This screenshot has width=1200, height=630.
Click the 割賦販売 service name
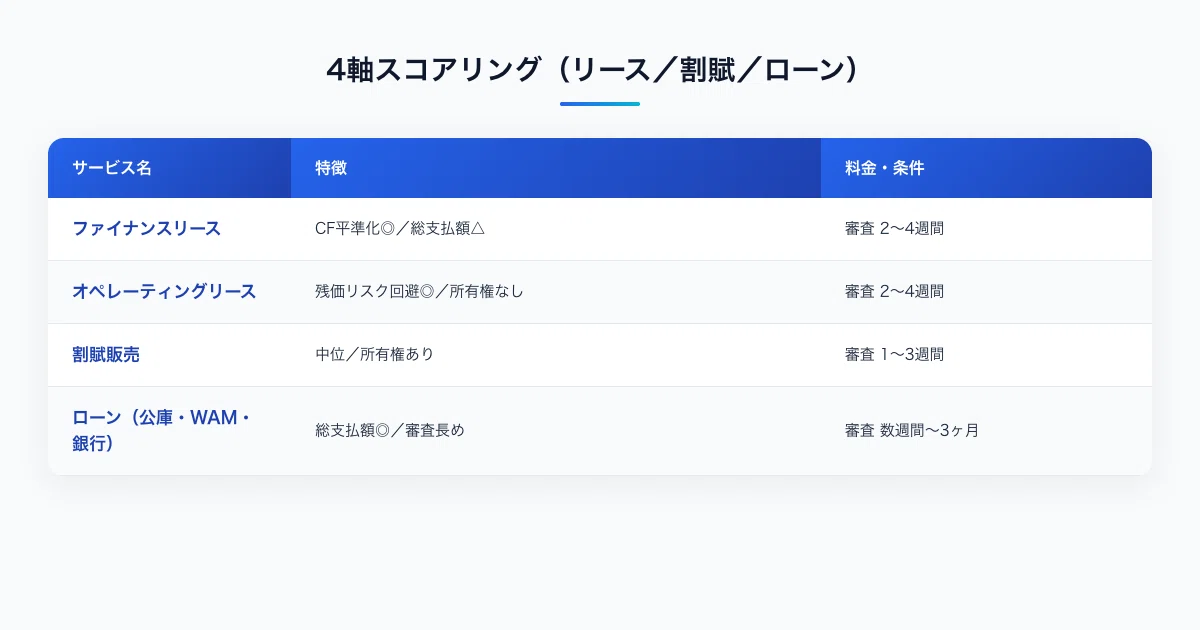pyautogui.click(x=105, y=355)
